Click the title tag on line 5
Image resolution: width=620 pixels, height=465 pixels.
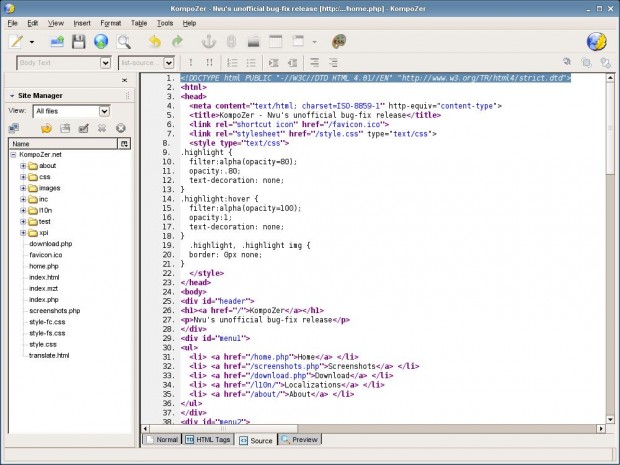(x=315, y=115)
